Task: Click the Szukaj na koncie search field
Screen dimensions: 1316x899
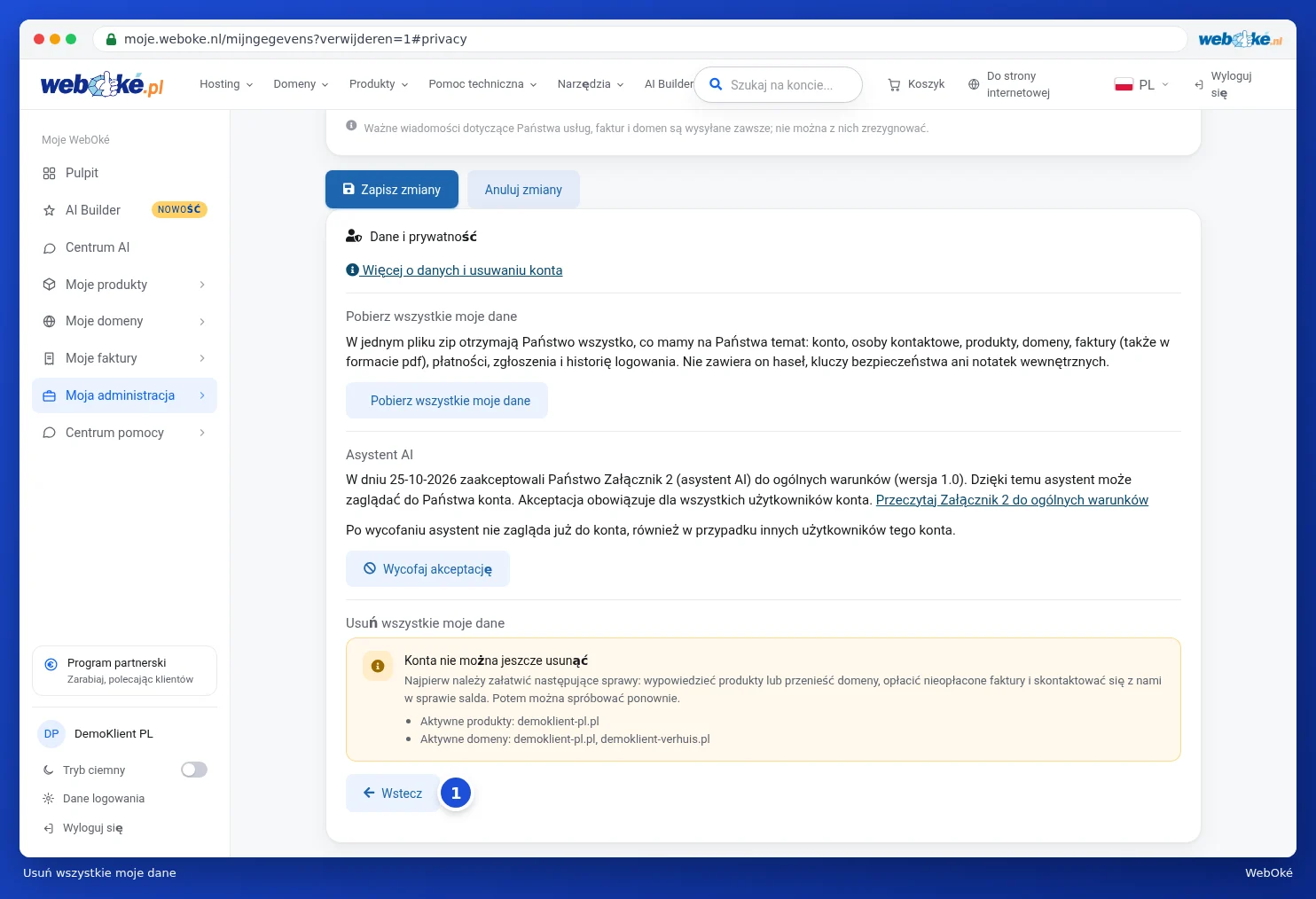Action: pyautogui.click(x=779, y=84)
